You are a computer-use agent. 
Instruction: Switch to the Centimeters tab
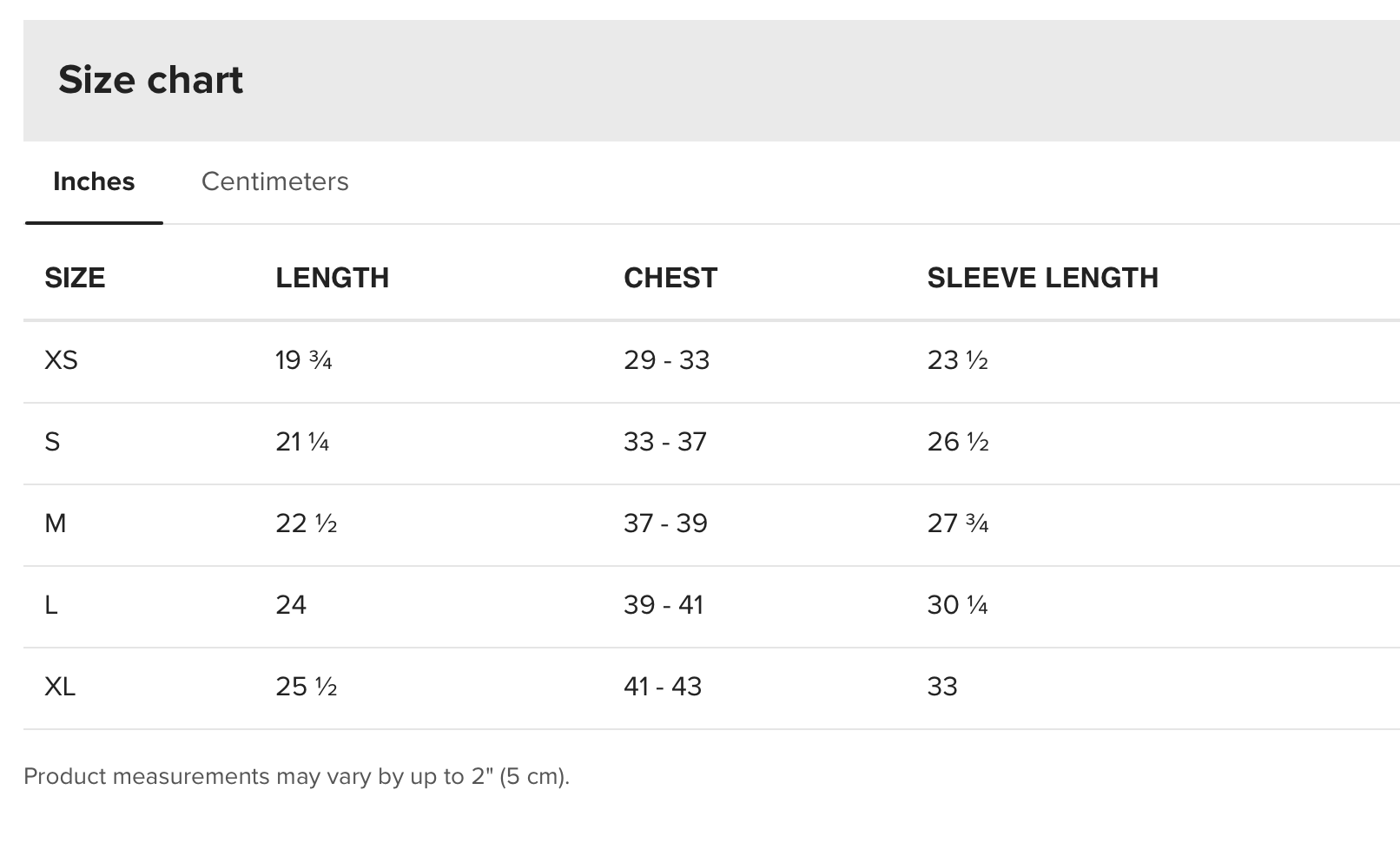[x=274, y=181]
